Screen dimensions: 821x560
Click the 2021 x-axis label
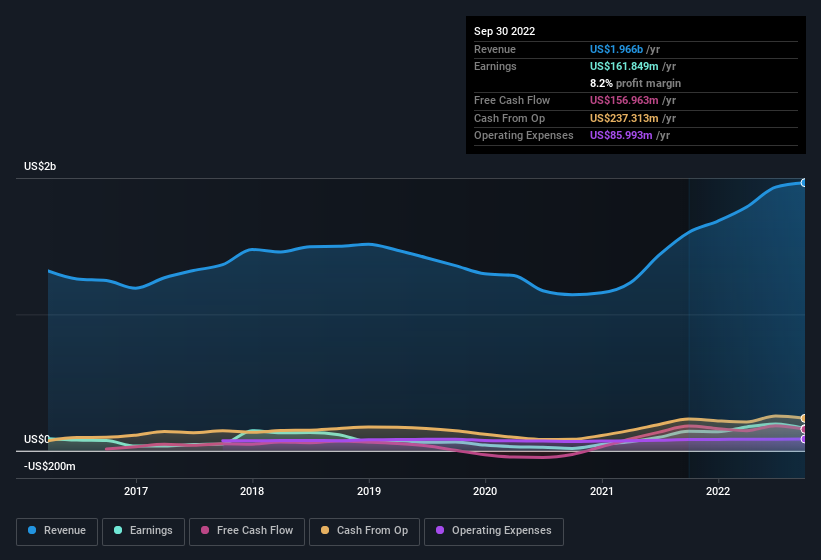(x=602, y=491)
